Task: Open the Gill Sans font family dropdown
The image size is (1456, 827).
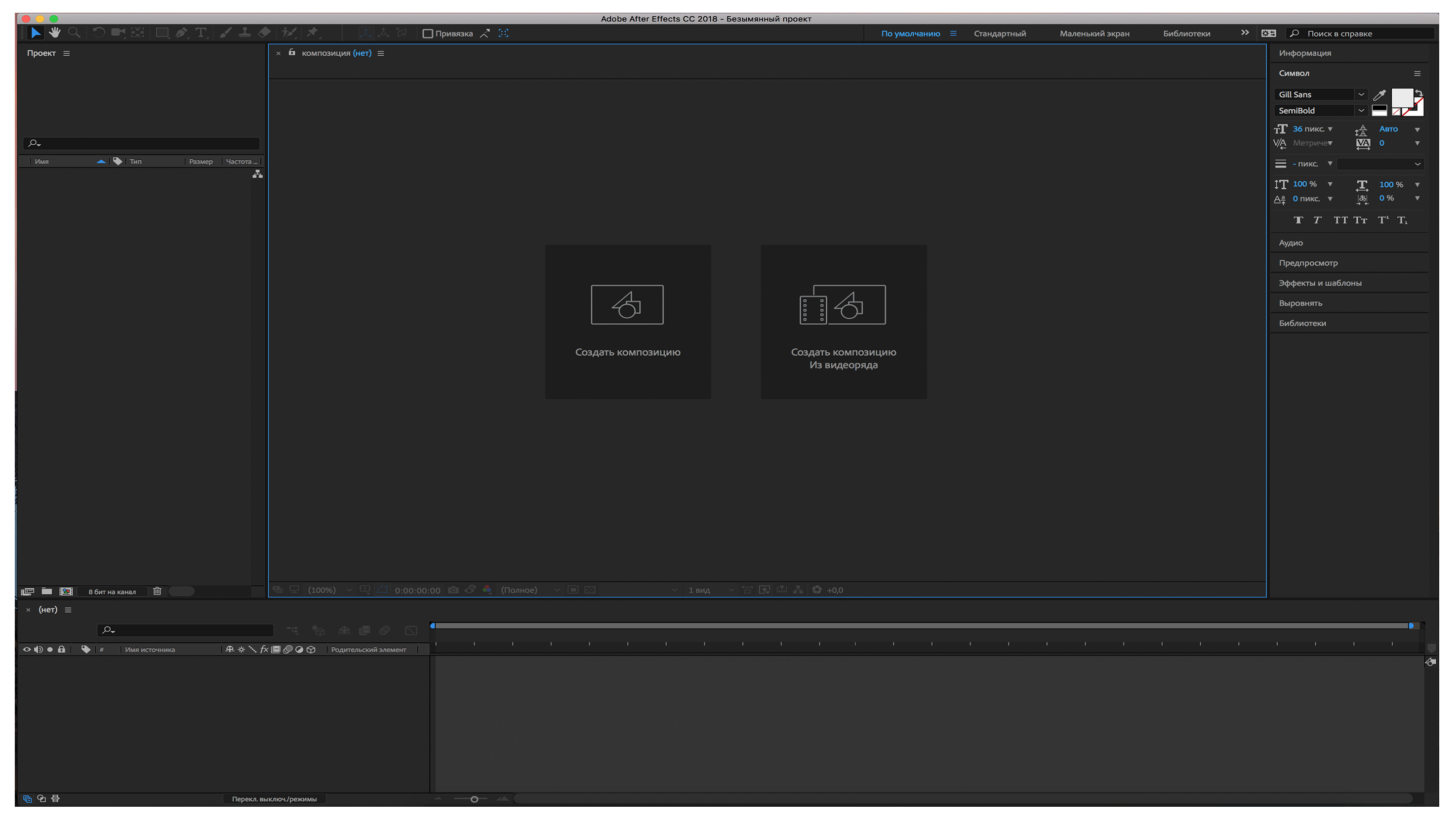Action: click(1361, 95)
